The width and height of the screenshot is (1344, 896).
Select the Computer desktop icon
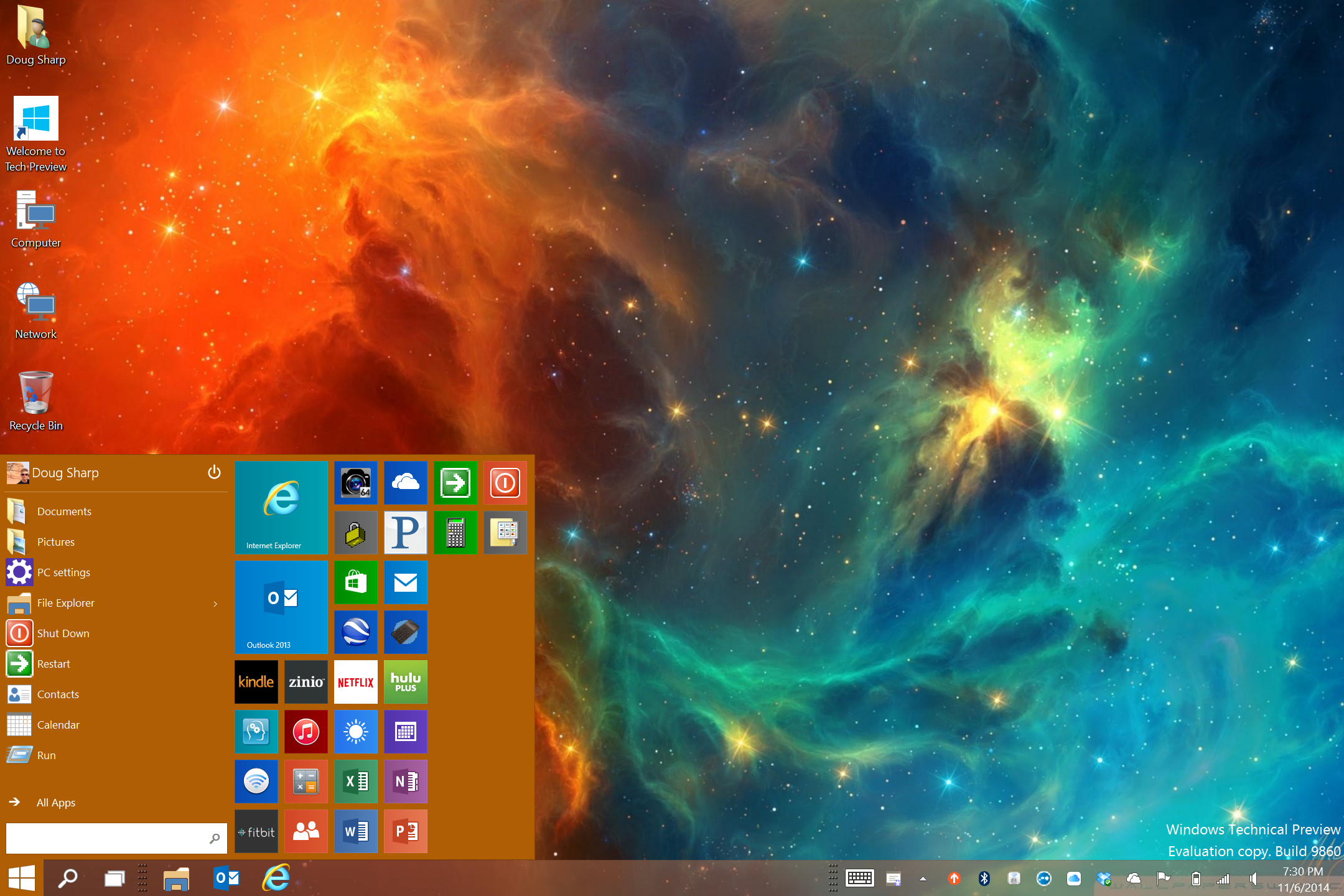(x=36, y=219)
